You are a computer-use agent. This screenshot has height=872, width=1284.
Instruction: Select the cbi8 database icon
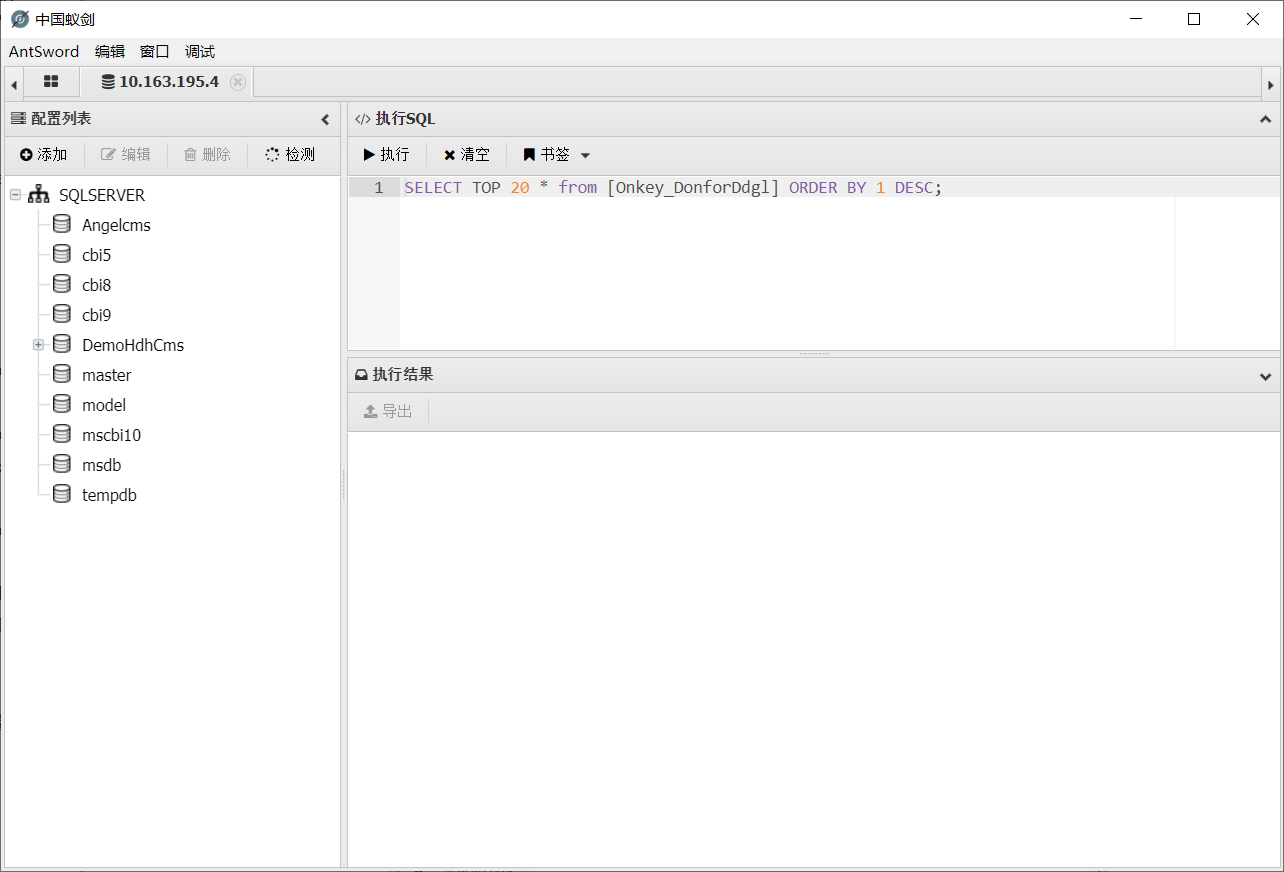[62, 285]
